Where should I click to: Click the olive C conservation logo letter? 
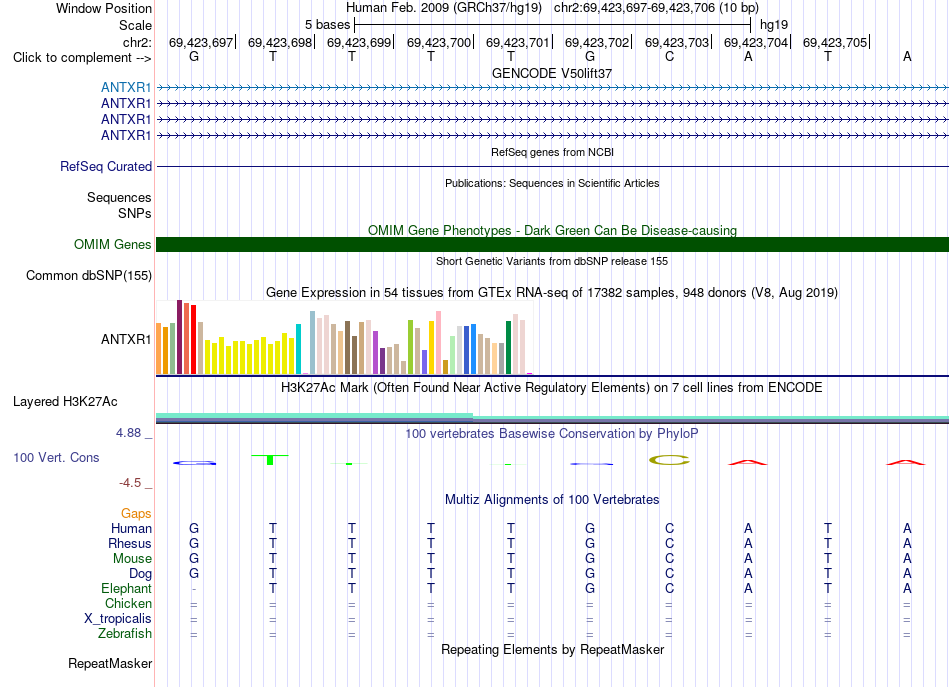click(669, 460)
